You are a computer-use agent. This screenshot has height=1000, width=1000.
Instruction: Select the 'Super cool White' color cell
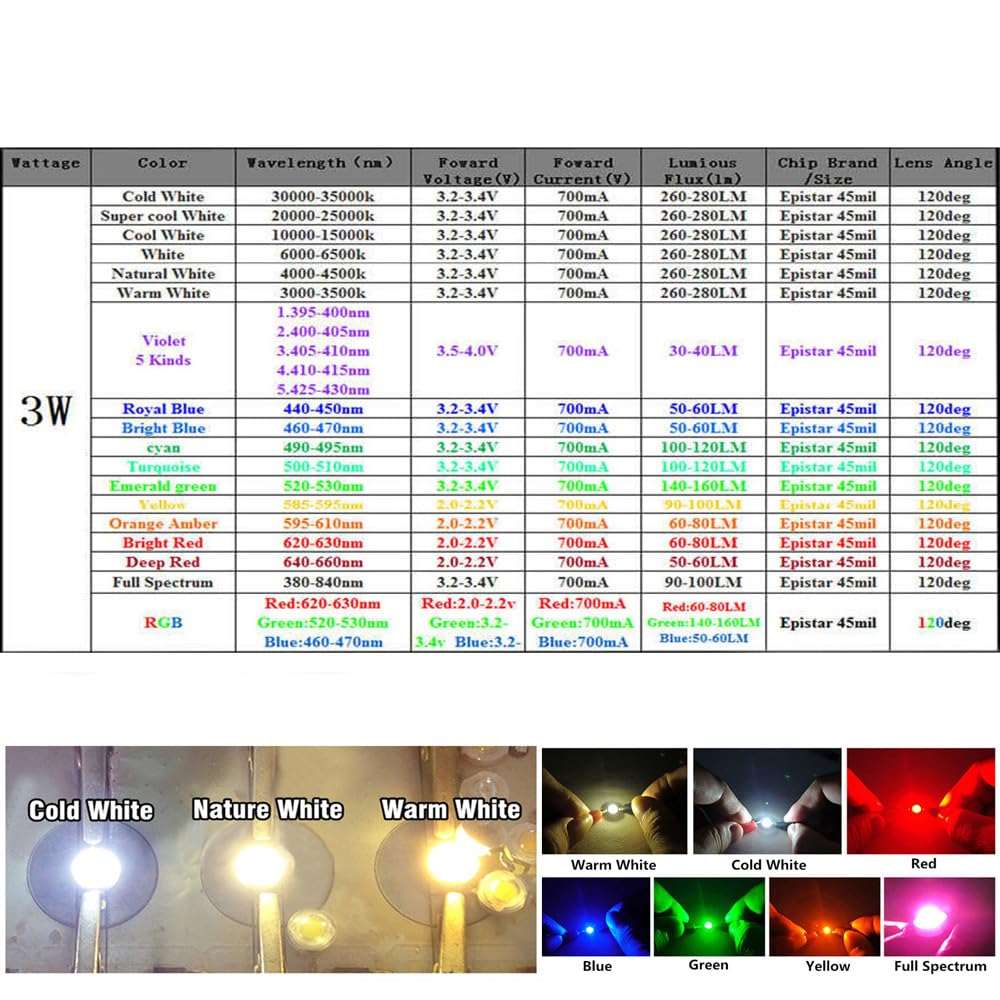(163, 216)
